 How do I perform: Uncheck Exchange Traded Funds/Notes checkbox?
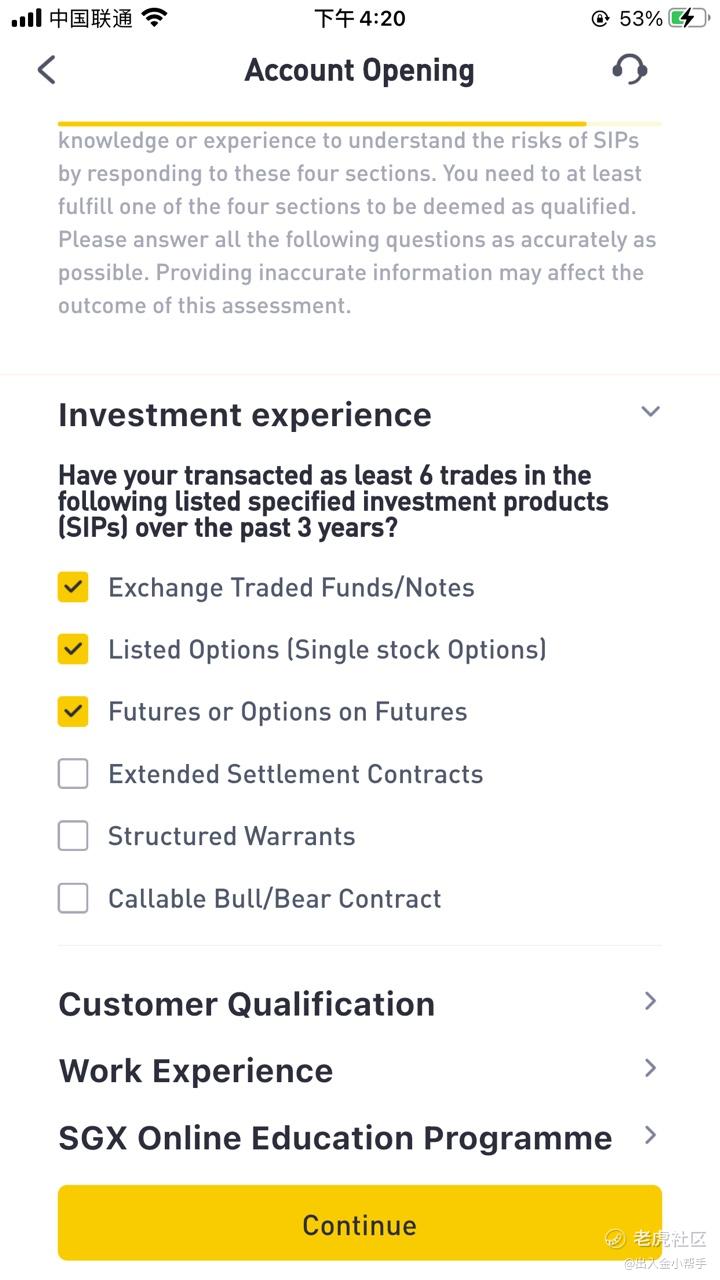[73, 587]
